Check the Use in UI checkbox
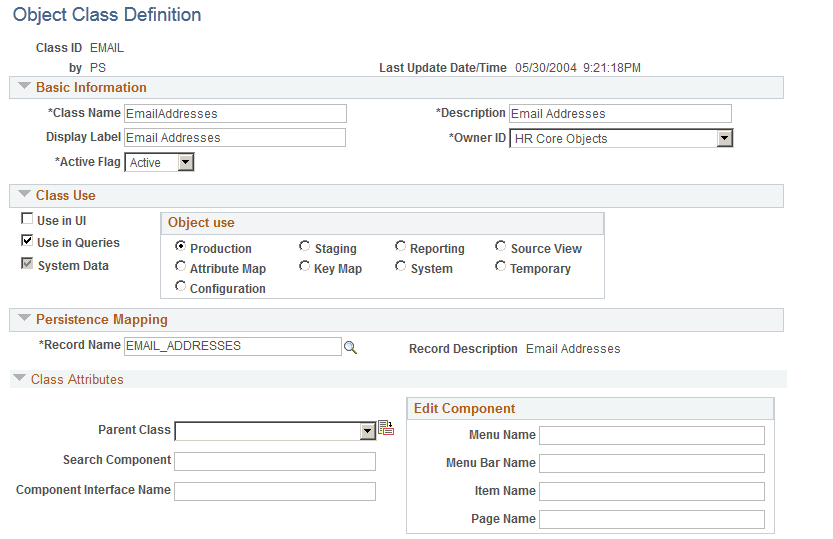This screenshot has height=539, width=833. pos(27,218)
